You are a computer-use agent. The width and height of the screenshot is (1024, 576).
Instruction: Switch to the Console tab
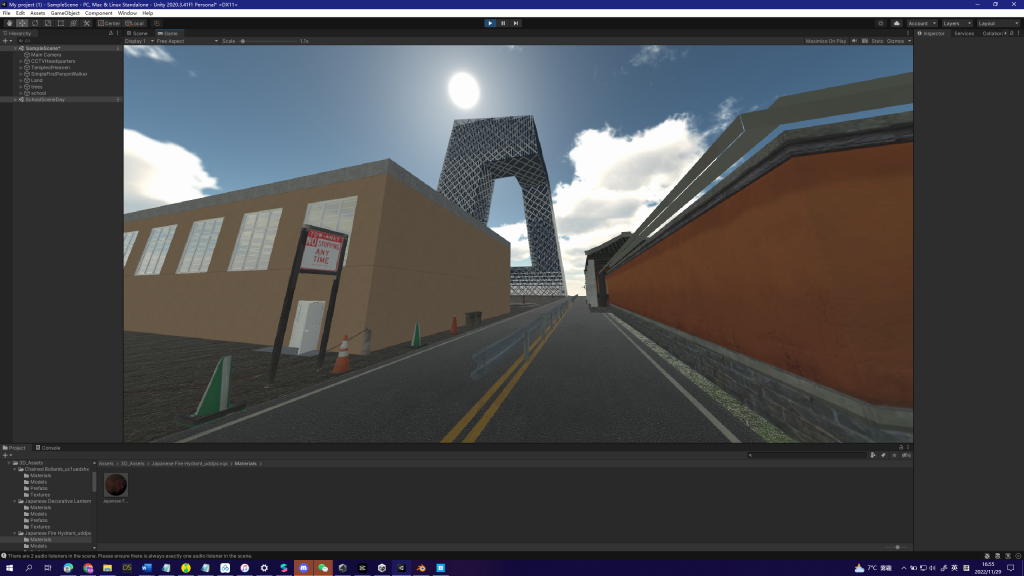48,448
